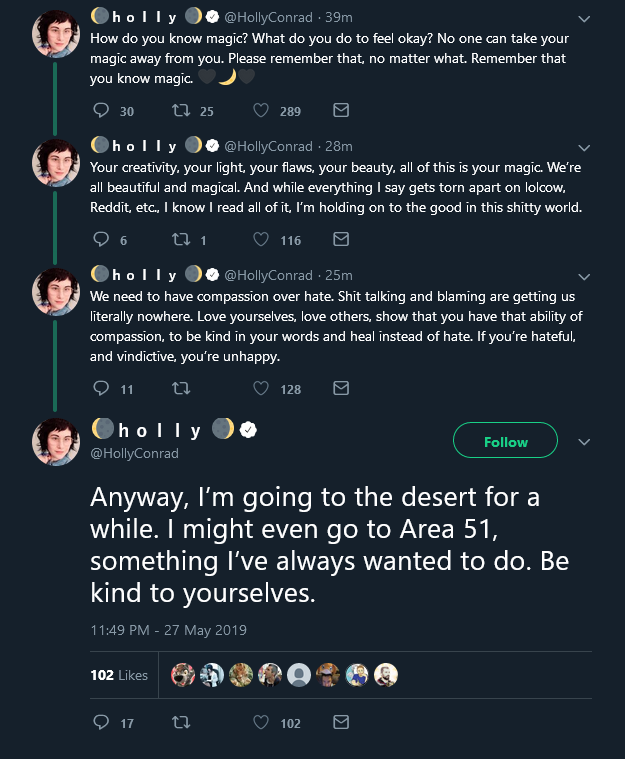The width and height of the screenshot is (625, 759).
Task: Open Holly's profile picture on main tweet
Action: [x=56, y=442]
